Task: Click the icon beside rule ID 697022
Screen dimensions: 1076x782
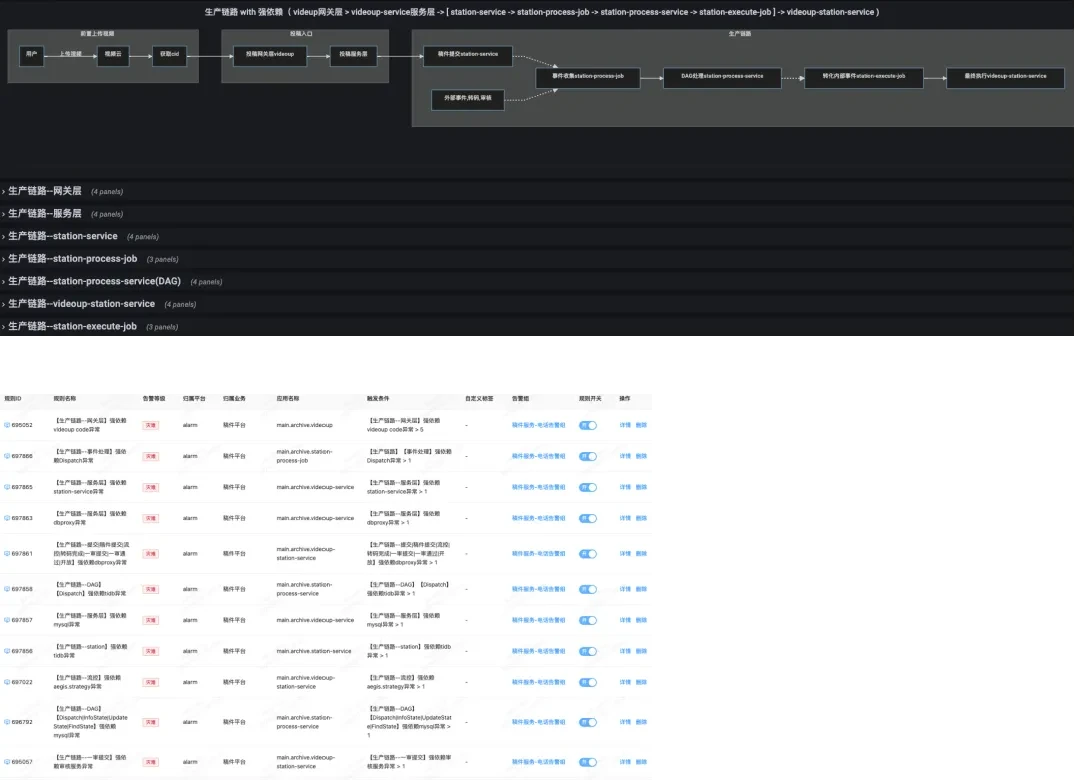Action: pyautogui.click(x=7, y=682)
